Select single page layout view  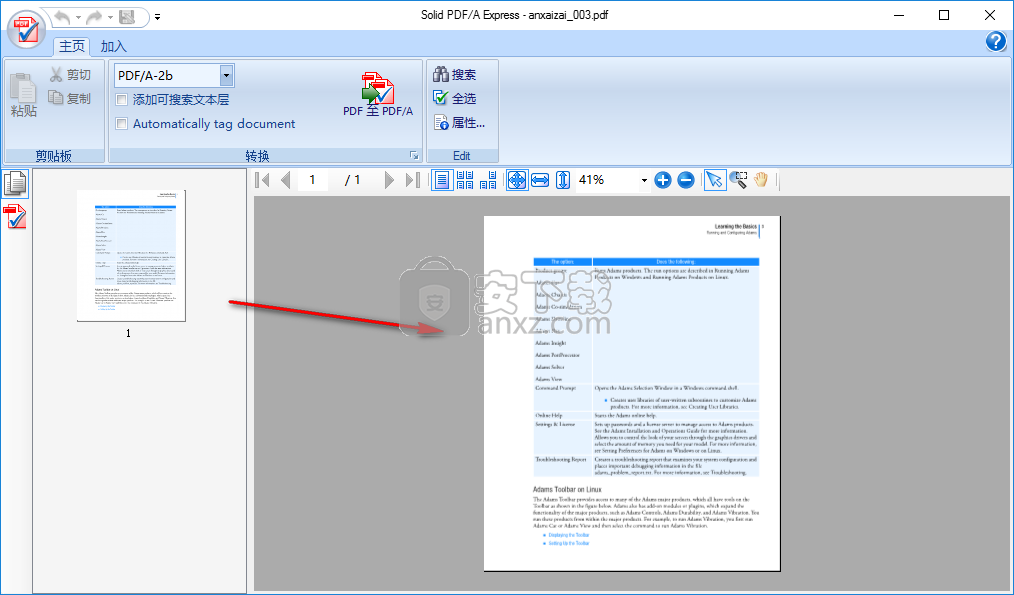(x=442, y=180)
